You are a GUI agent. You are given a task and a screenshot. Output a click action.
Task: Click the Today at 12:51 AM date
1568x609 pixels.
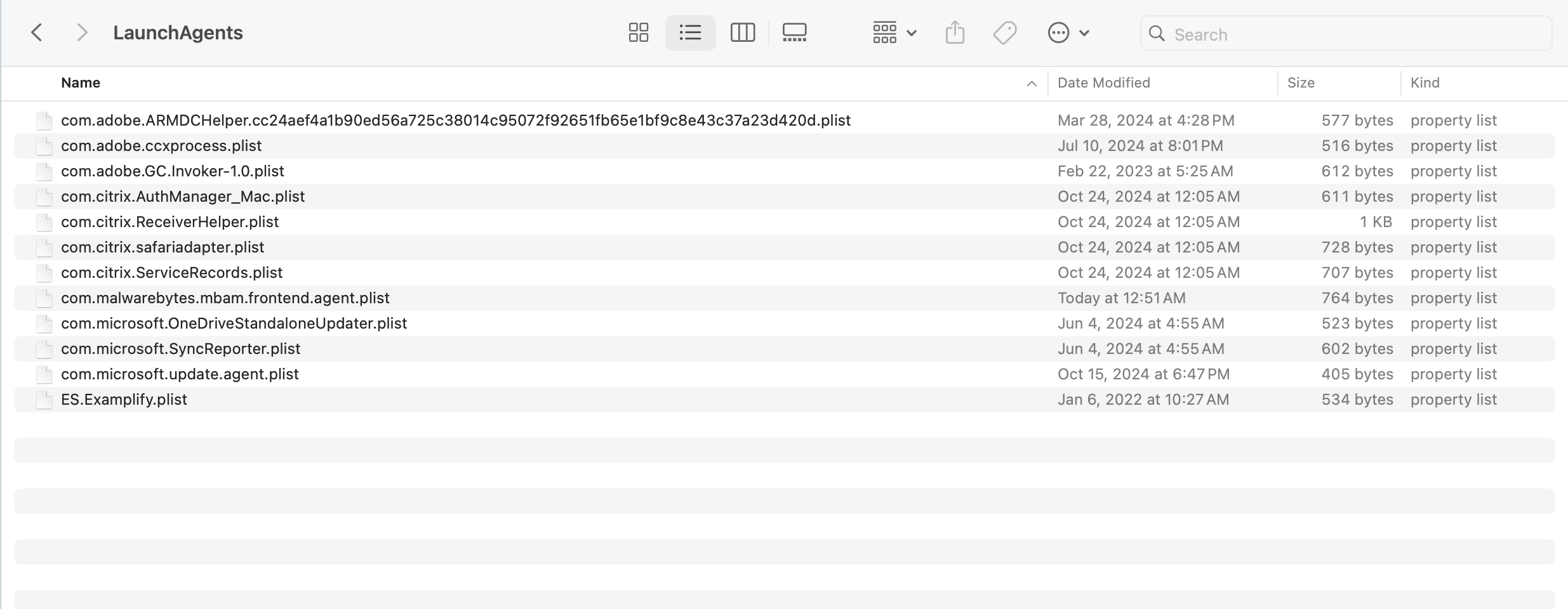[1122, 298]
